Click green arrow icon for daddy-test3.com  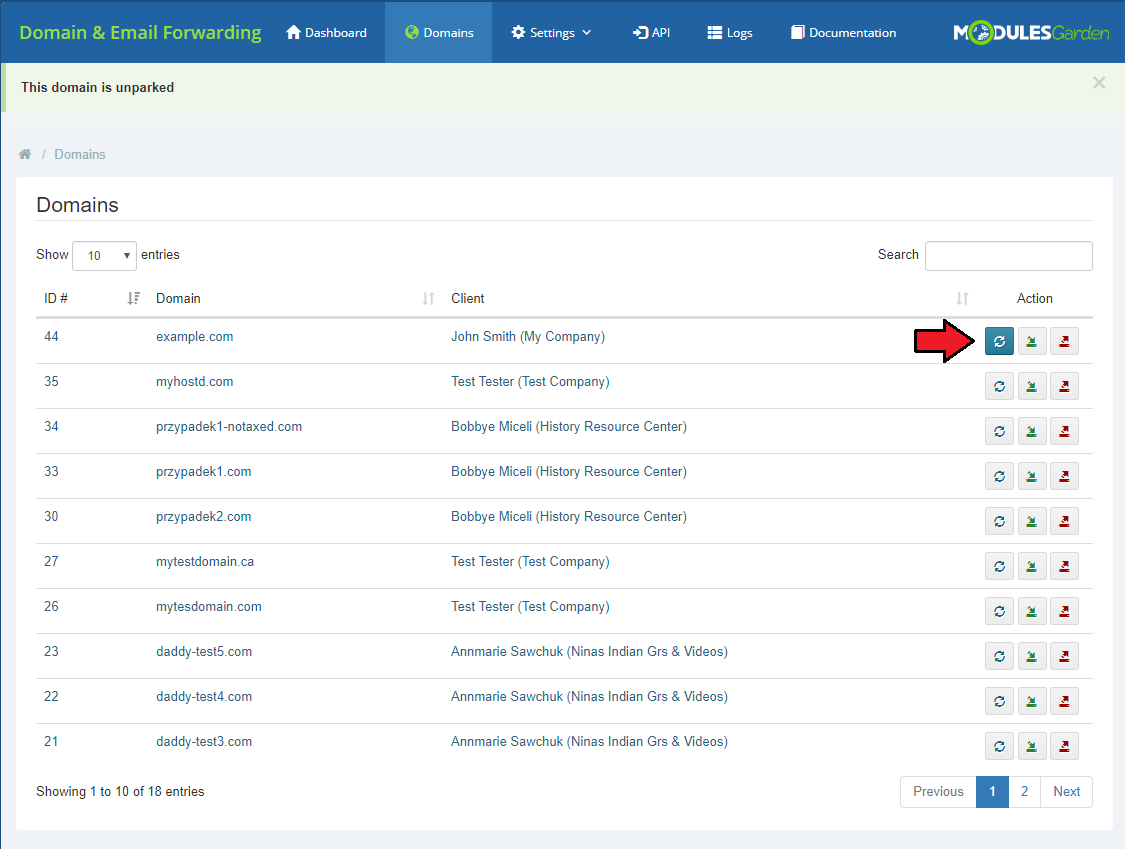(1032, 746)
